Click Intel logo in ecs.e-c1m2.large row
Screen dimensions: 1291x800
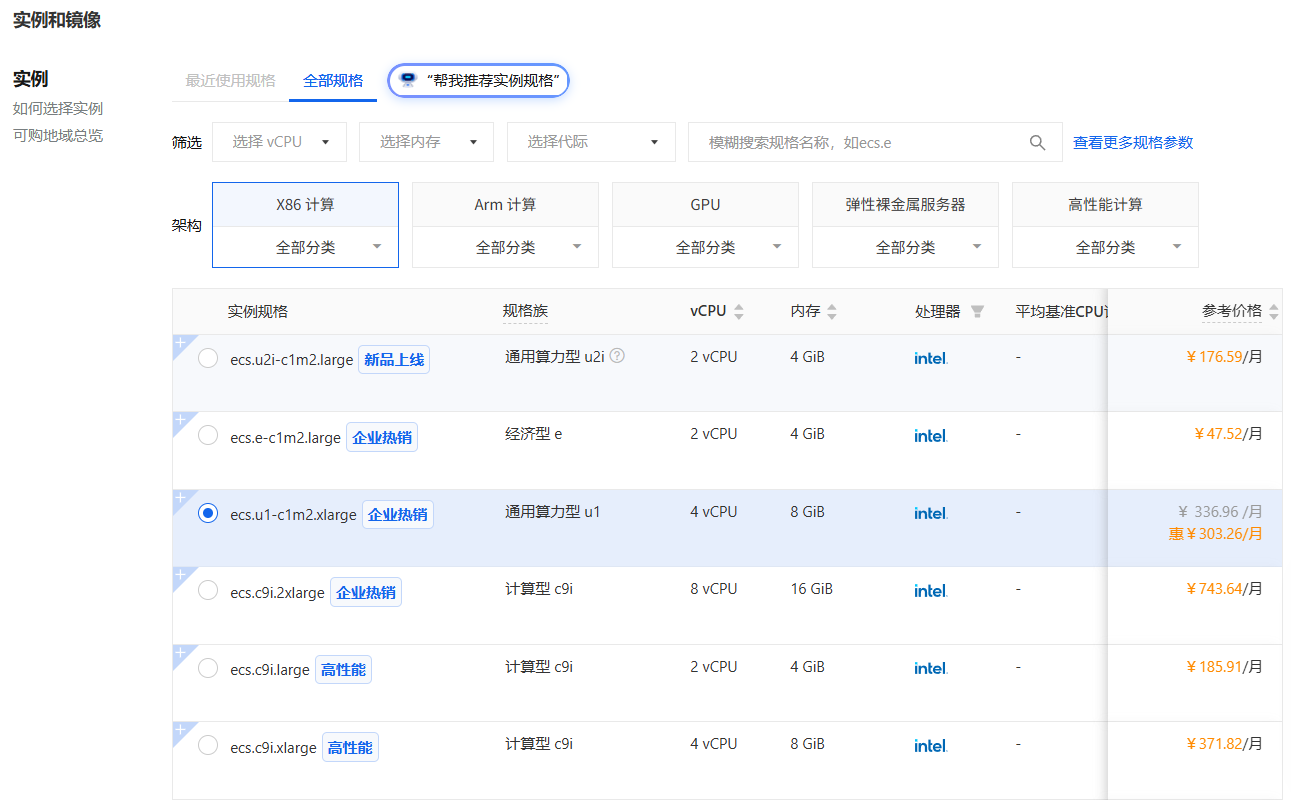point(931,436)
